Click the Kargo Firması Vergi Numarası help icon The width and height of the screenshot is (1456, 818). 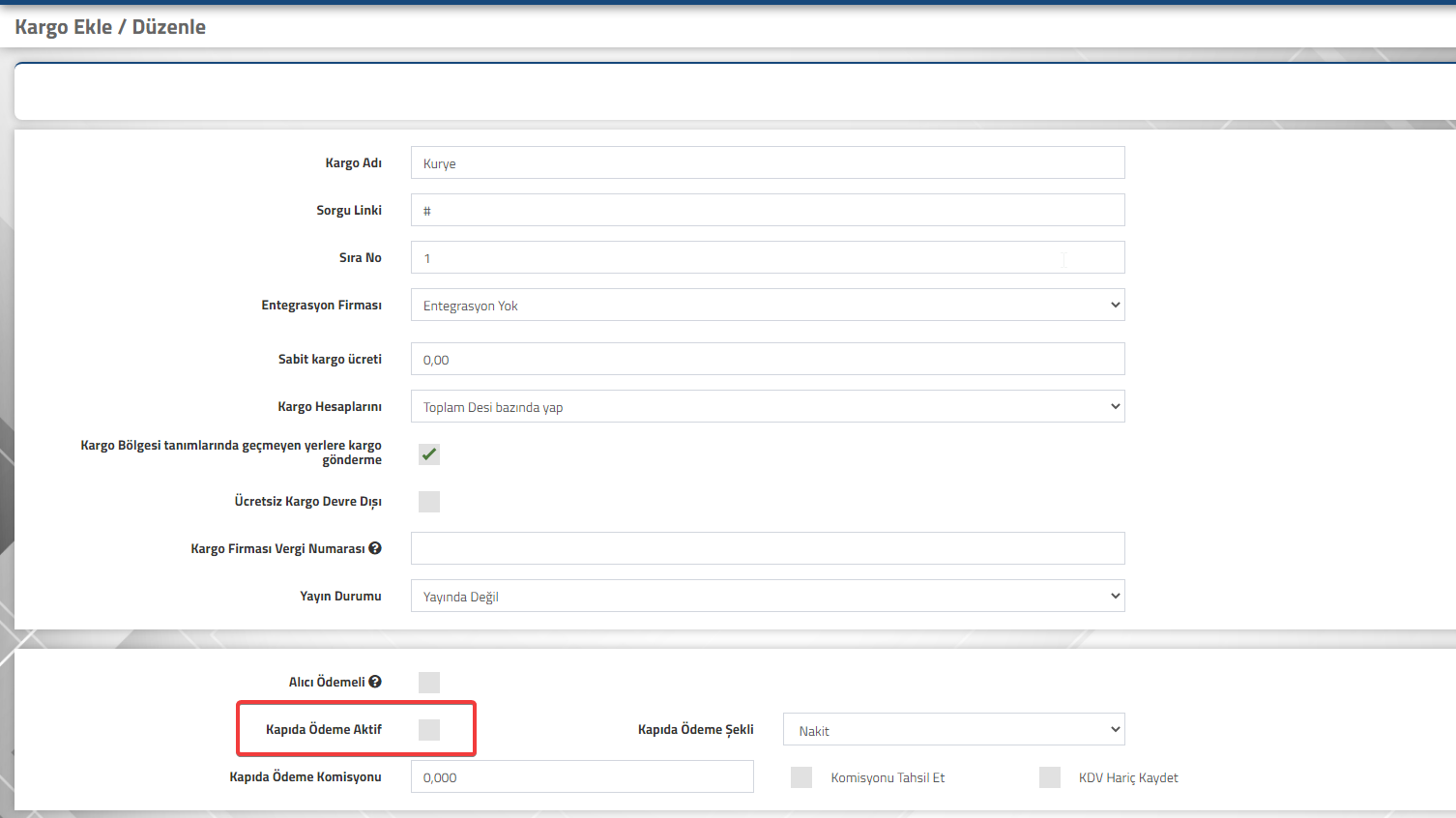(375, 548)
